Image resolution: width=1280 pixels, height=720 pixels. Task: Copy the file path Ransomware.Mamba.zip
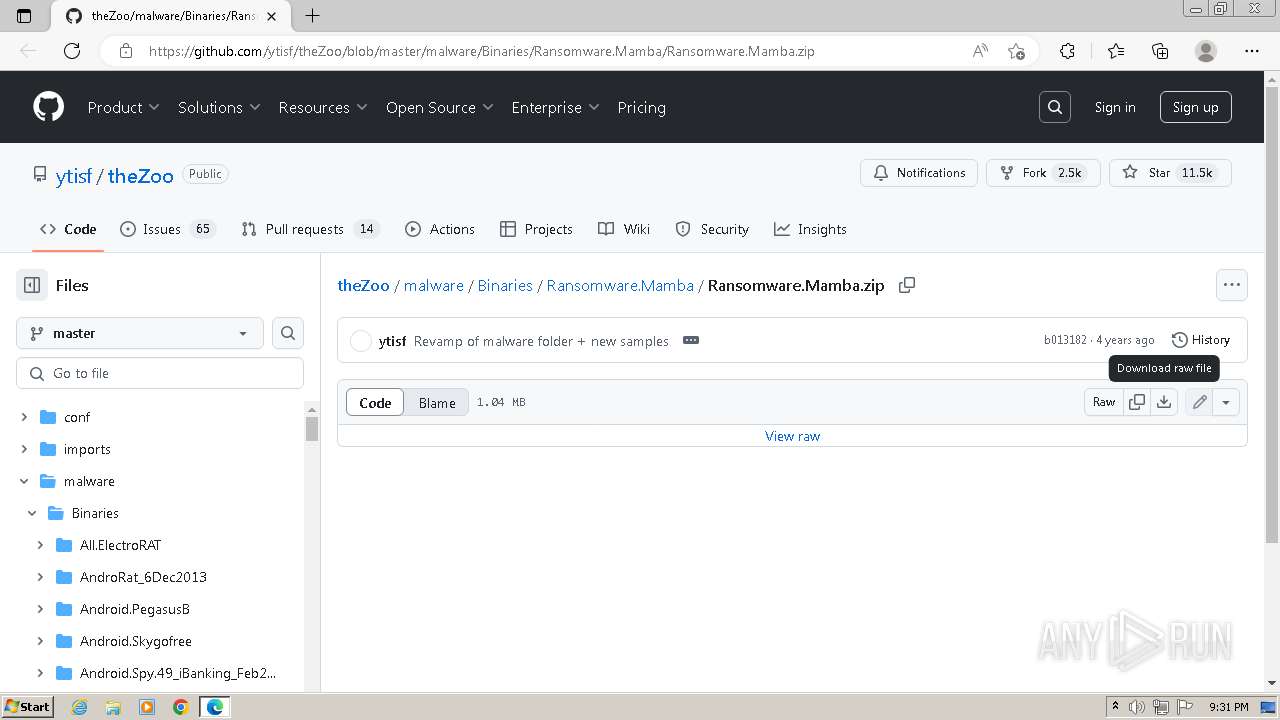click(x=907, y=285)
